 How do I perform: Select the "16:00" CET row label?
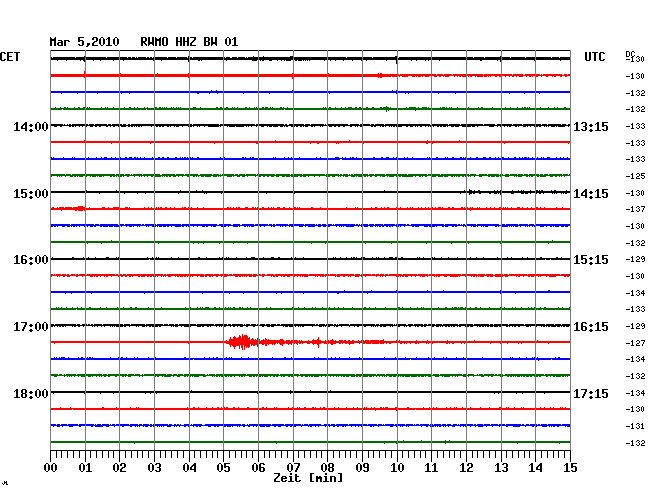(31, 260)
